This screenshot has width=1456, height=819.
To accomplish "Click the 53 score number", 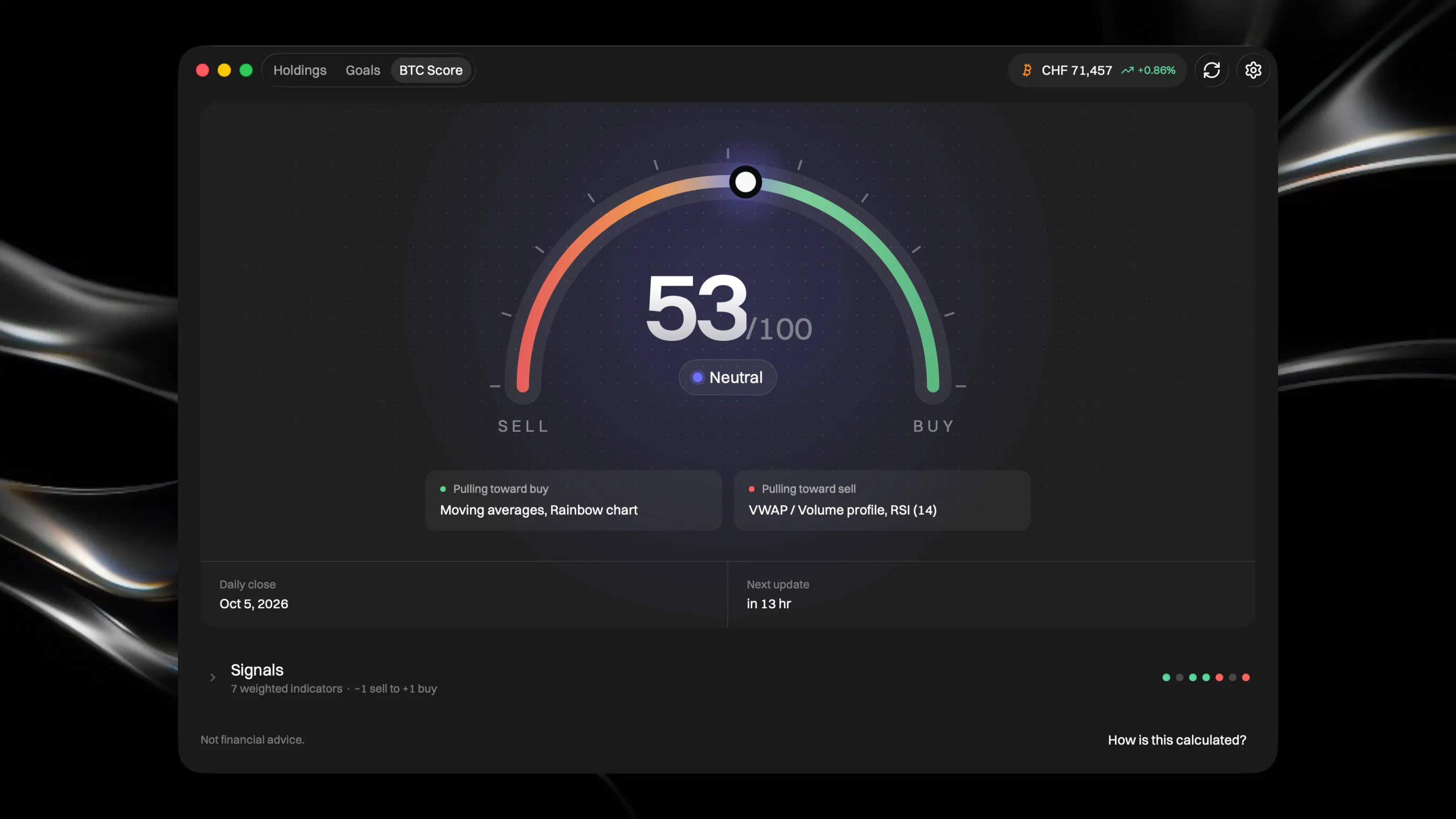I will click(x=696, y=308).
